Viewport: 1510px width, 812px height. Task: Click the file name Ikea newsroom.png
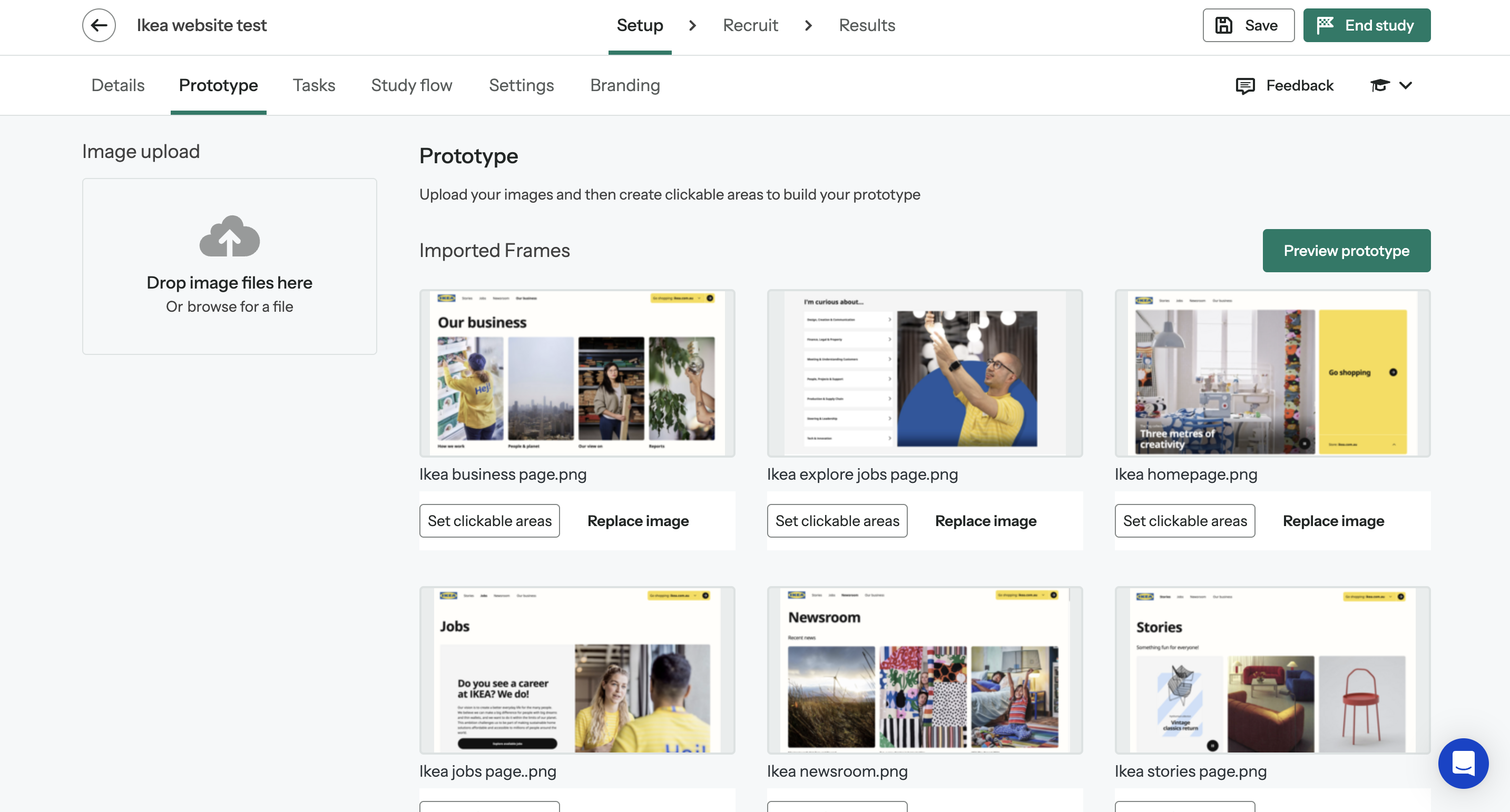[x=837, y=771]
